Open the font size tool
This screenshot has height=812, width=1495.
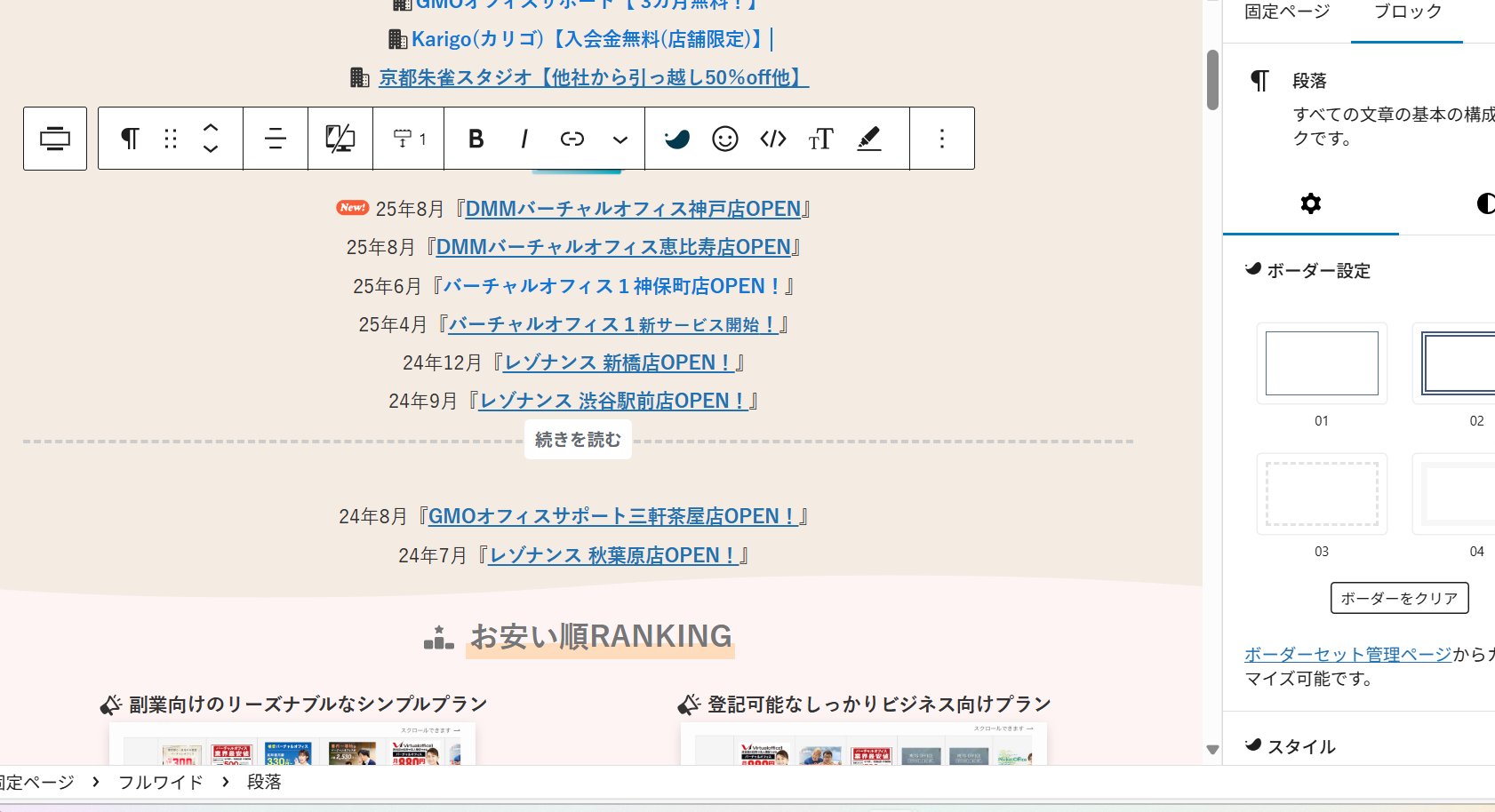(821, 139)
